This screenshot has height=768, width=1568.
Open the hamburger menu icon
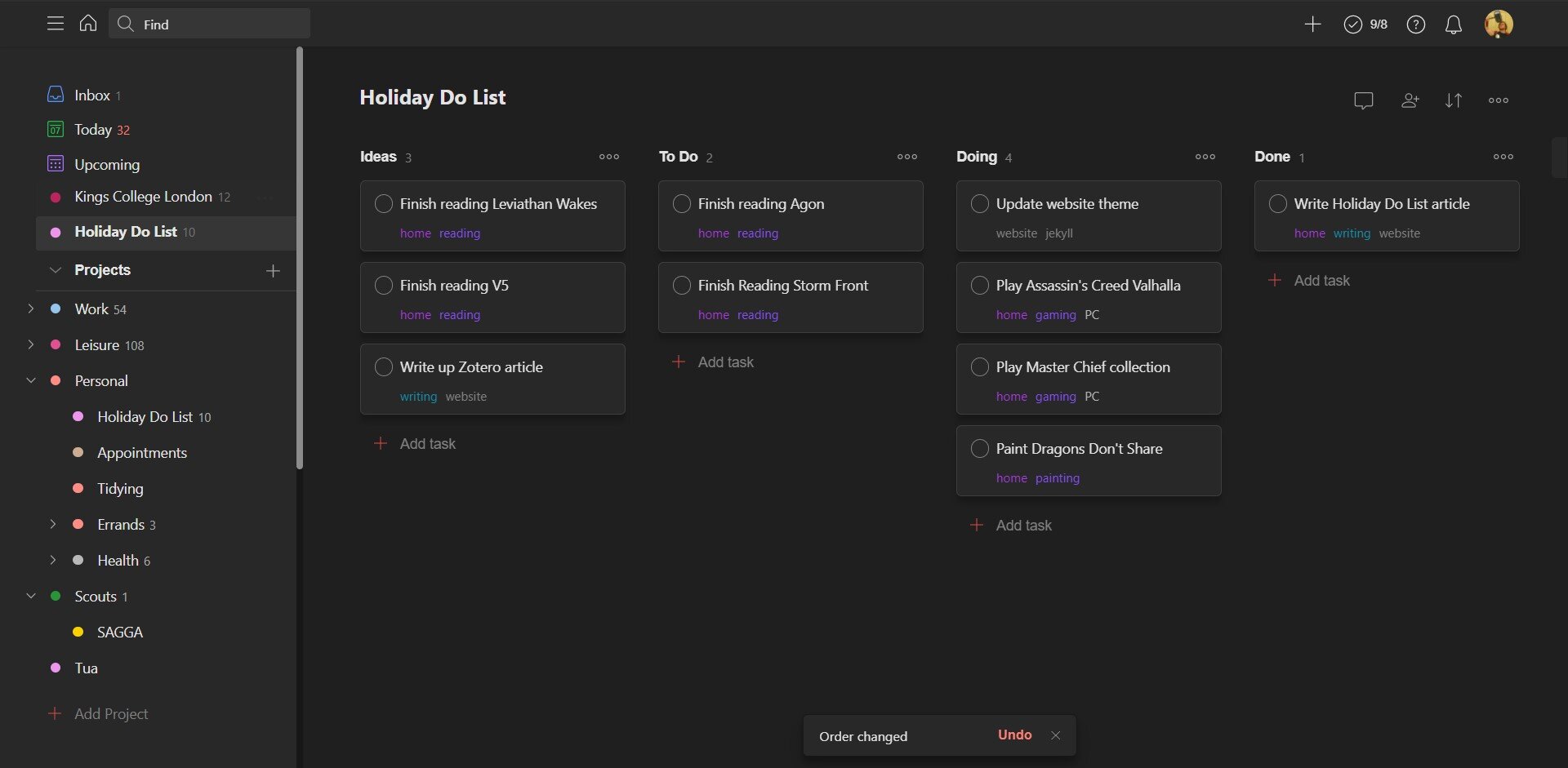coord(56,24)
